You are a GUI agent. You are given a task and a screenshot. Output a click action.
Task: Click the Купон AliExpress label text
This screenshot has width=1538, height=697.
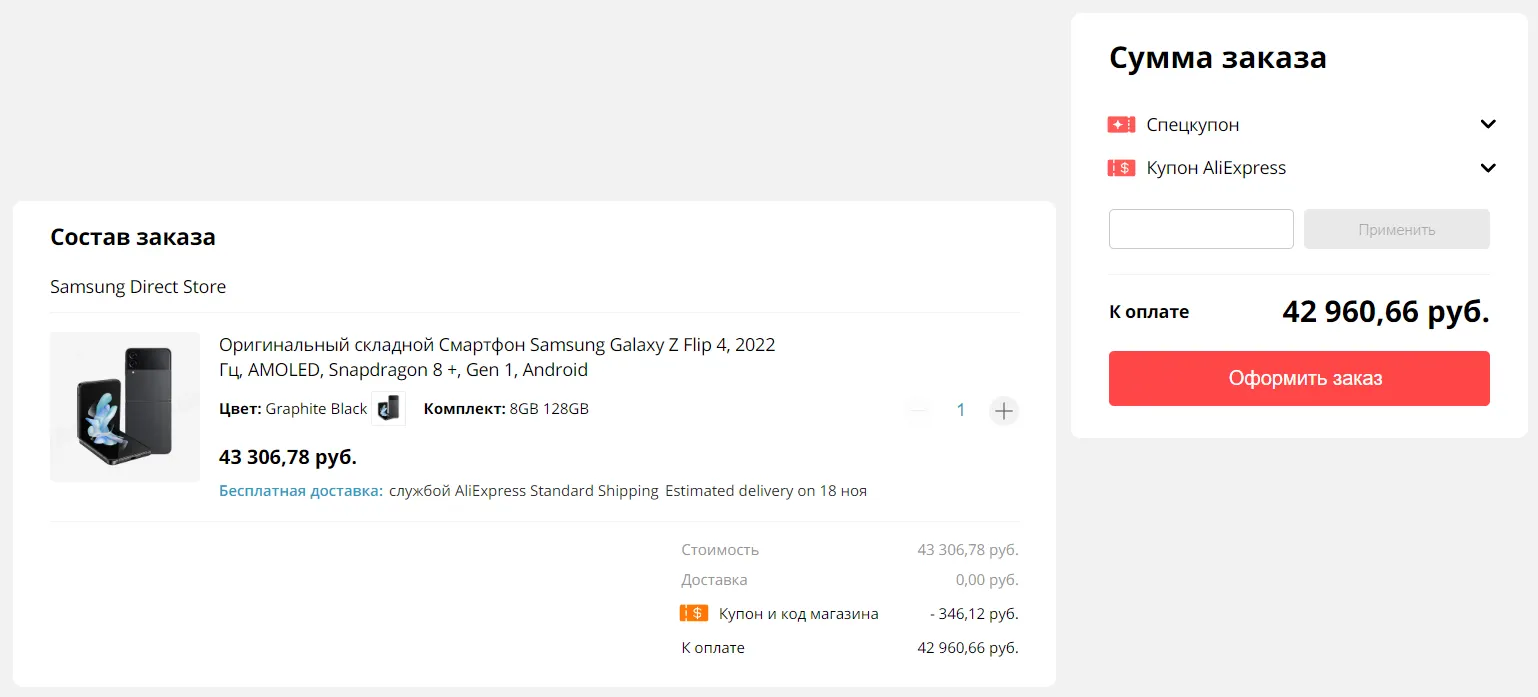tap(1216, 168)
